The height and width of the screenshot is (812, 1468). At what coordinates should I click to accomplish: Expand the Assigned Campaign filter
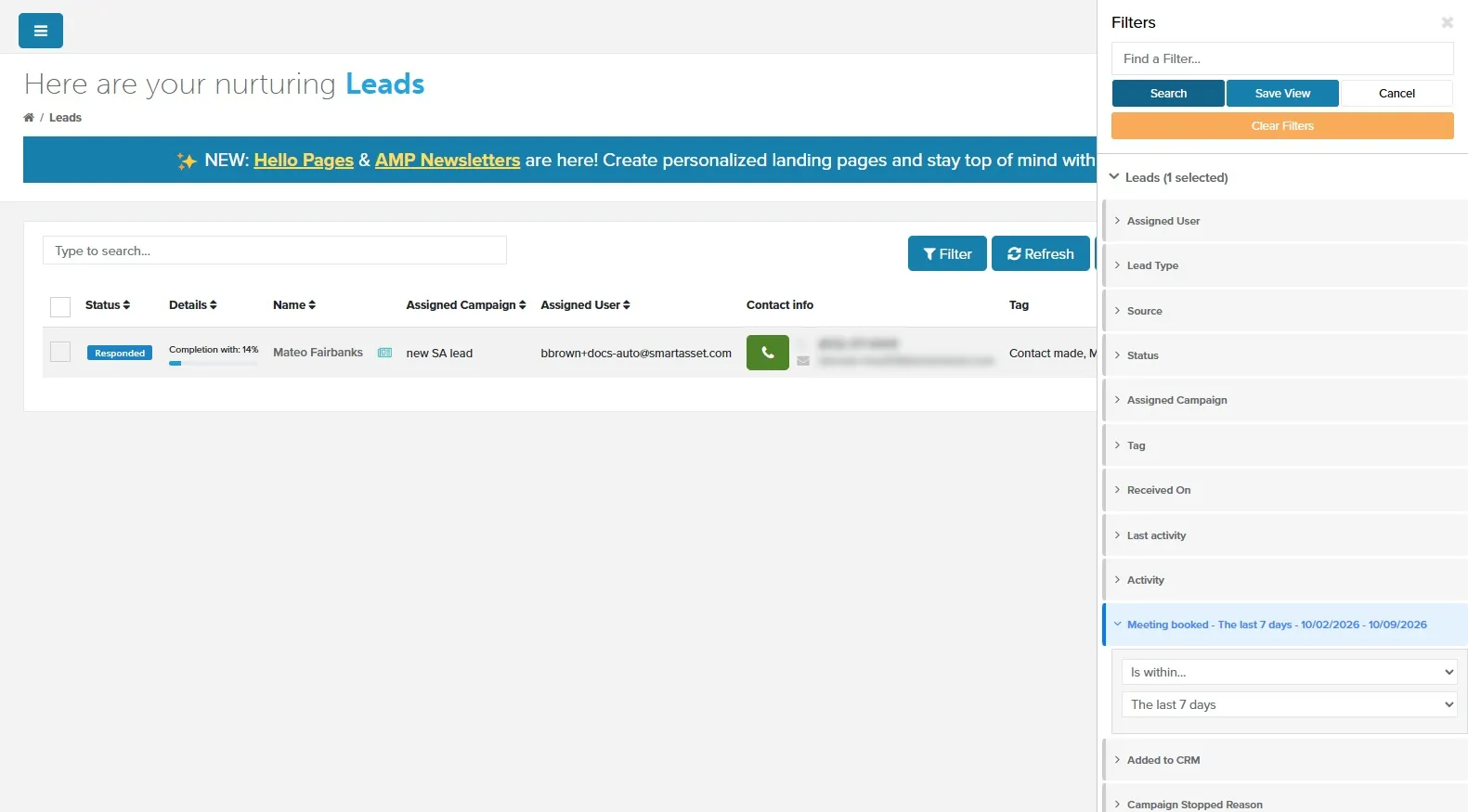[1285, 400]
